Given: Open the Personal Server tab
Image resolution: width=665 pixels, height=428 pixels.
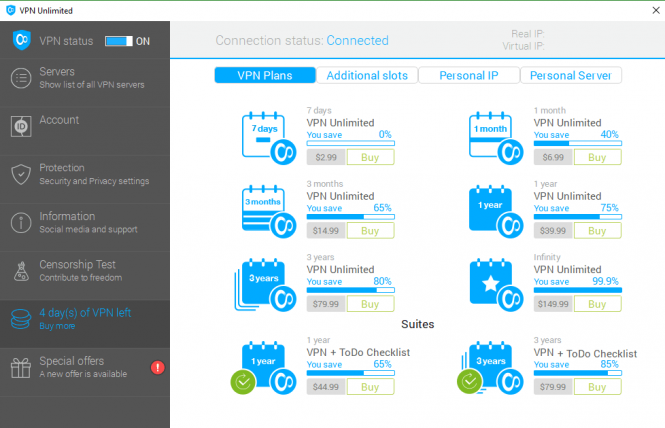Looking at the screenshot, I should [x=571, y=76].
